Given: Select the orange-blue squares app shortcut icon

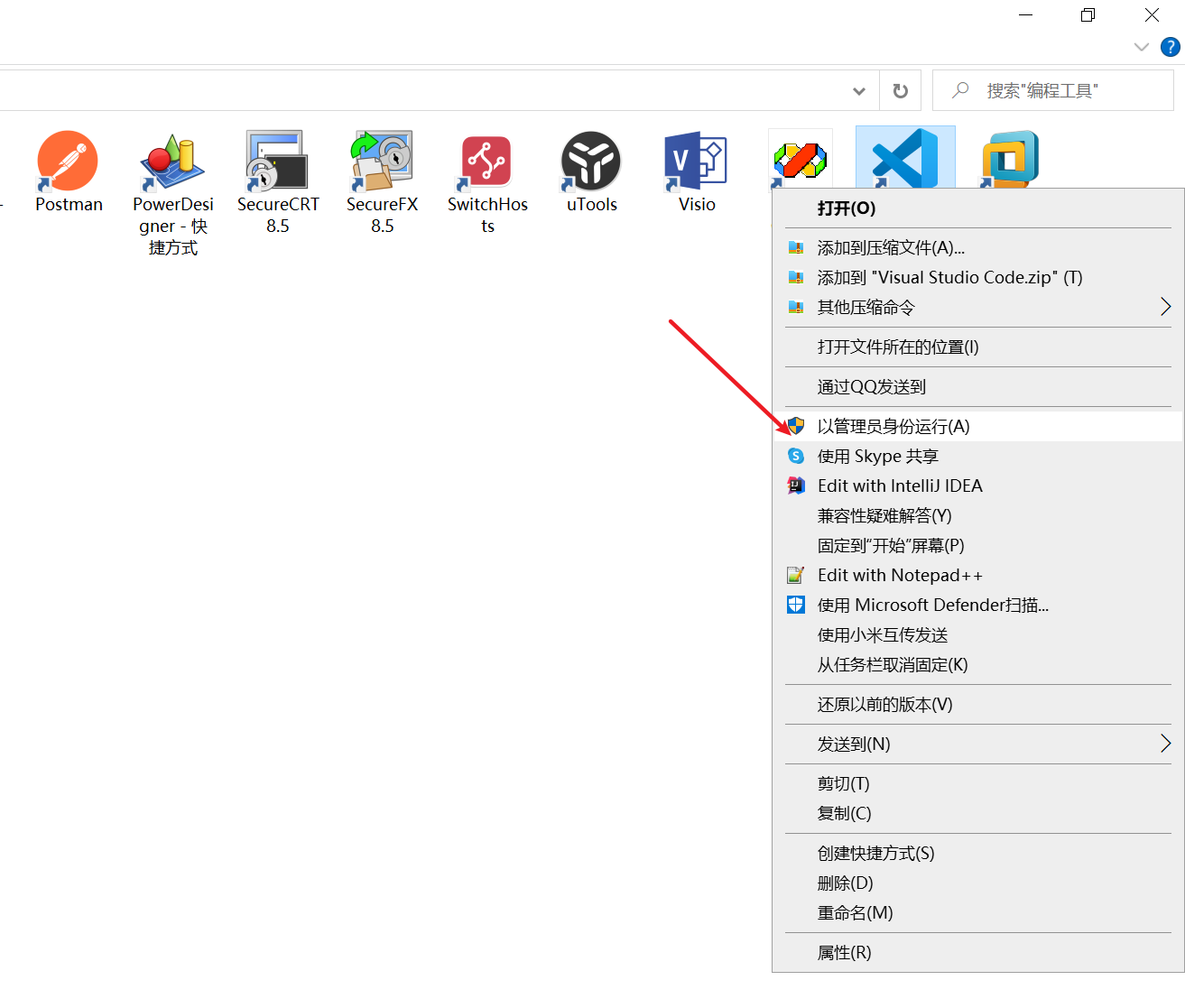Looking at the screenshot, I should (x=1010, y=158).
